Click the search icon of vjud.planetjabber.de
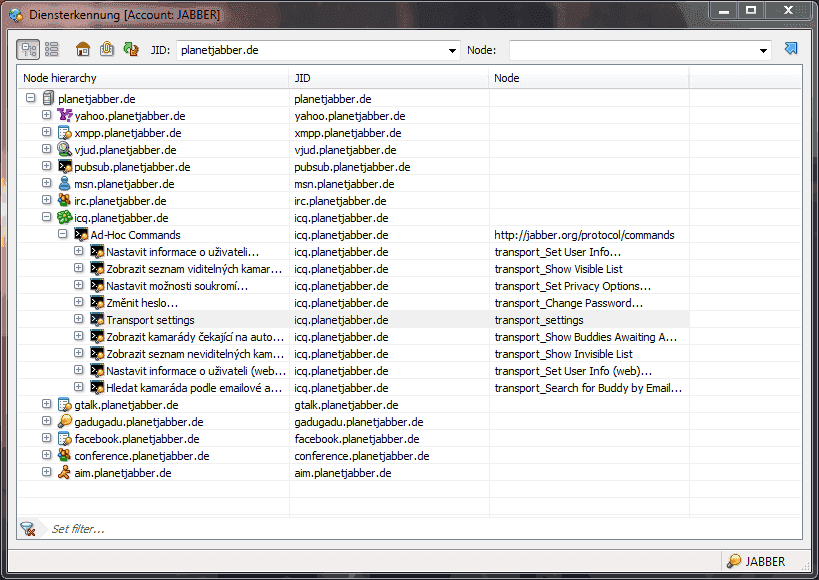The height and width of the screenshot is (580, 819). click(64, 149)
